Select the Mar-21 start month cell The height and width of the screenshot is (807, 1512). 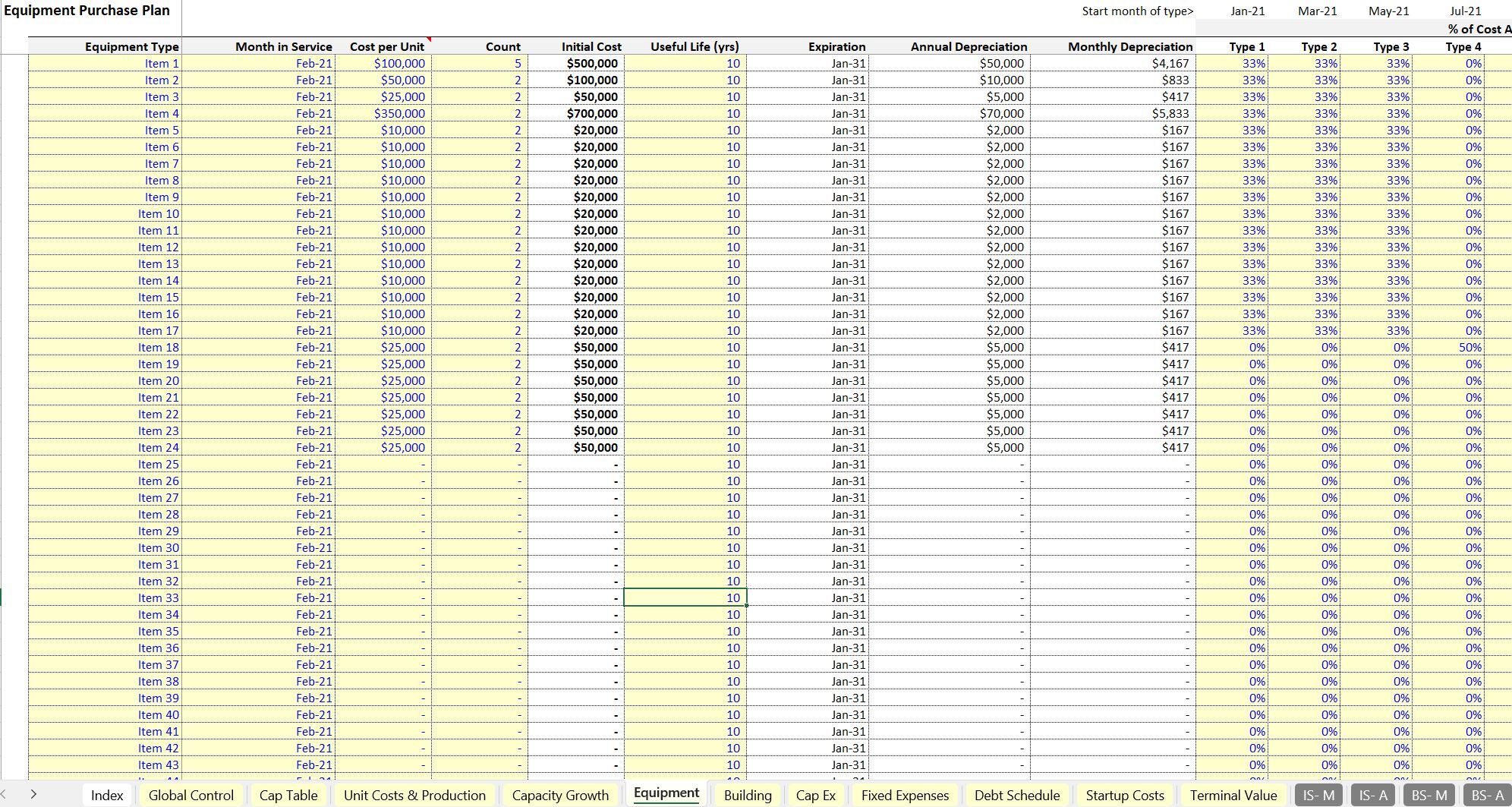click(x=1318, y=11)
